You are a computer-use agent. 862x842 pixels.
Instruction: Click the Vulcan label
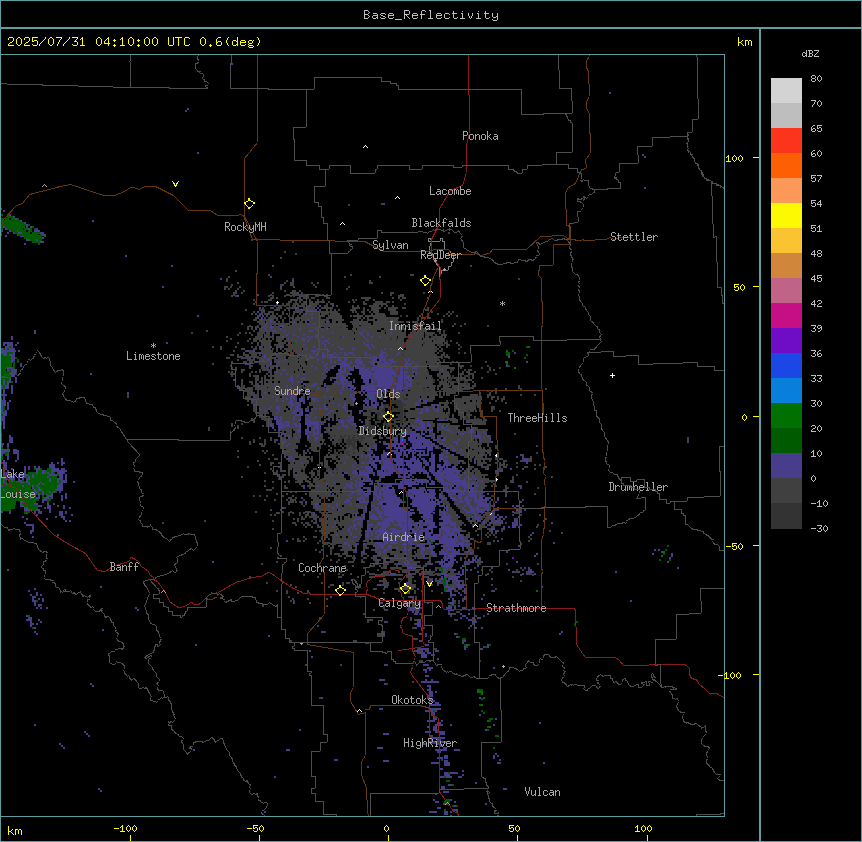point(542,792)
